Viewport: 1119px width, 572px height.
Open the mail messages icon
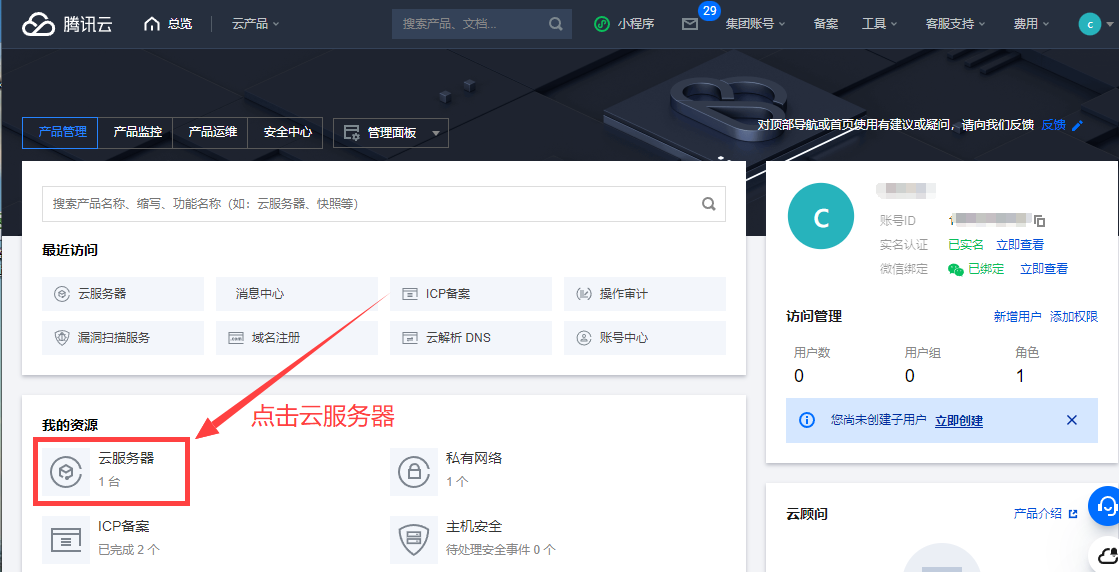(689, 24)
